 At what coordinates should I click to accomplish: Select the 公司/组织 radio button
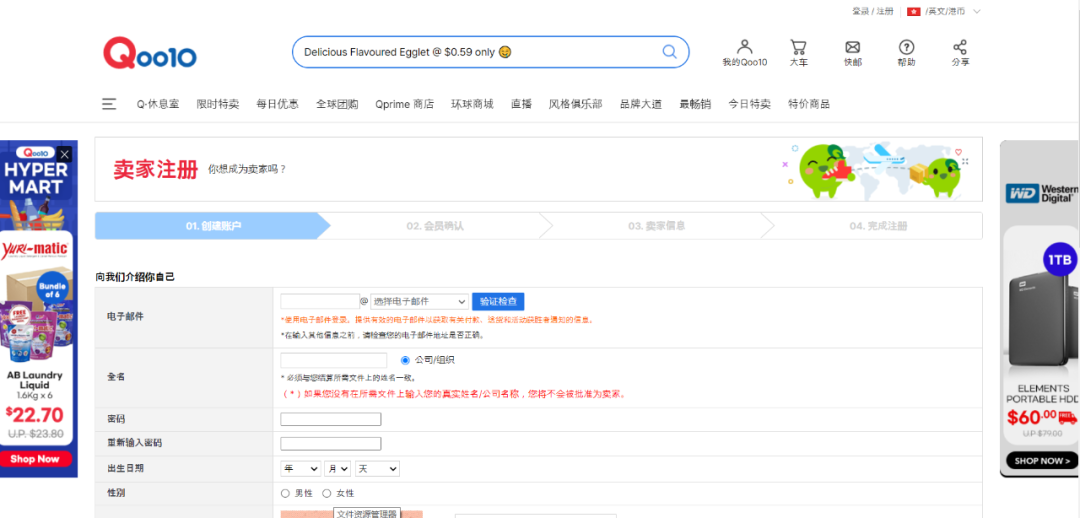[405, 360]
